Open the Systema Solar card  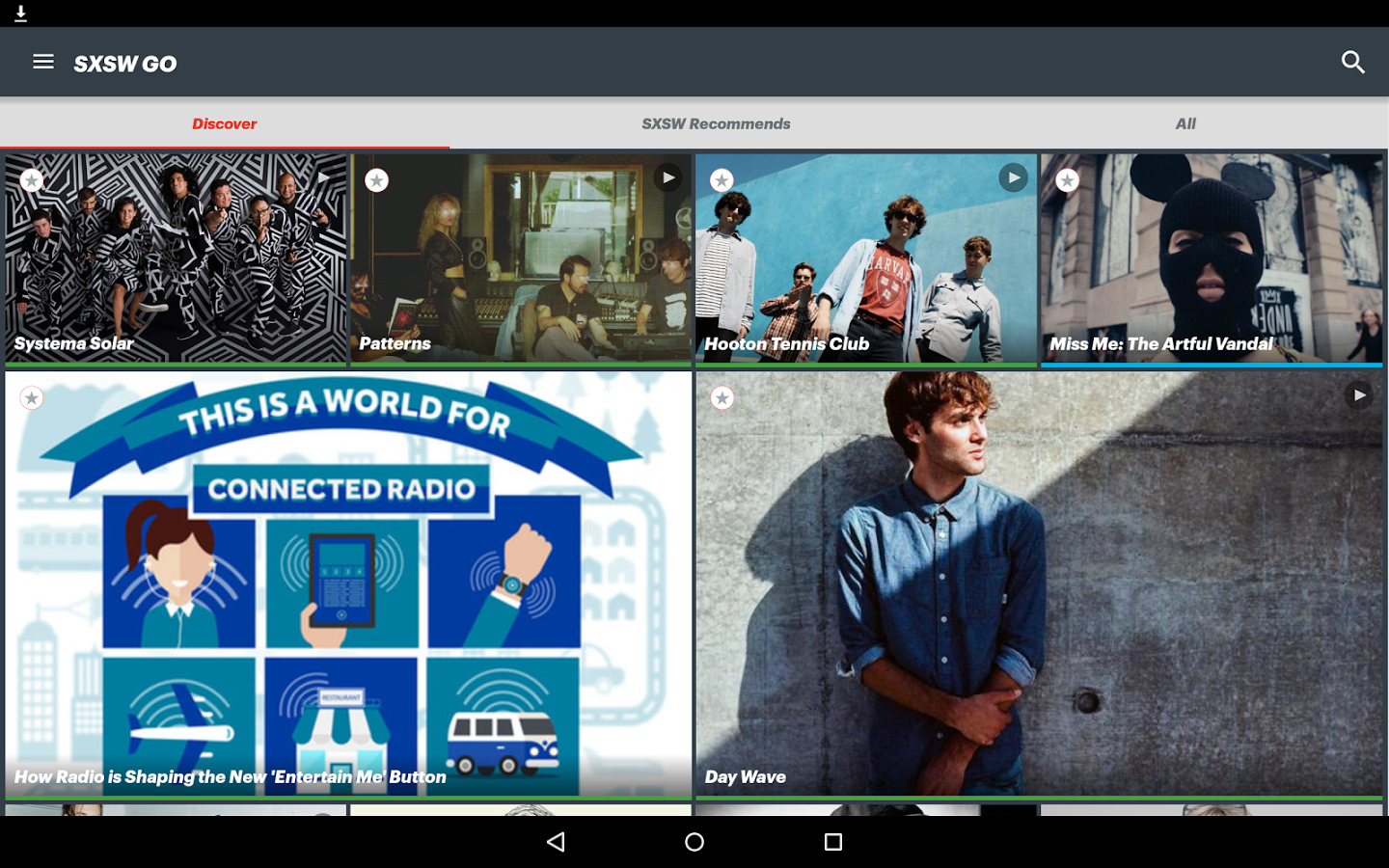pyautogui.click(x=176, y=258)
